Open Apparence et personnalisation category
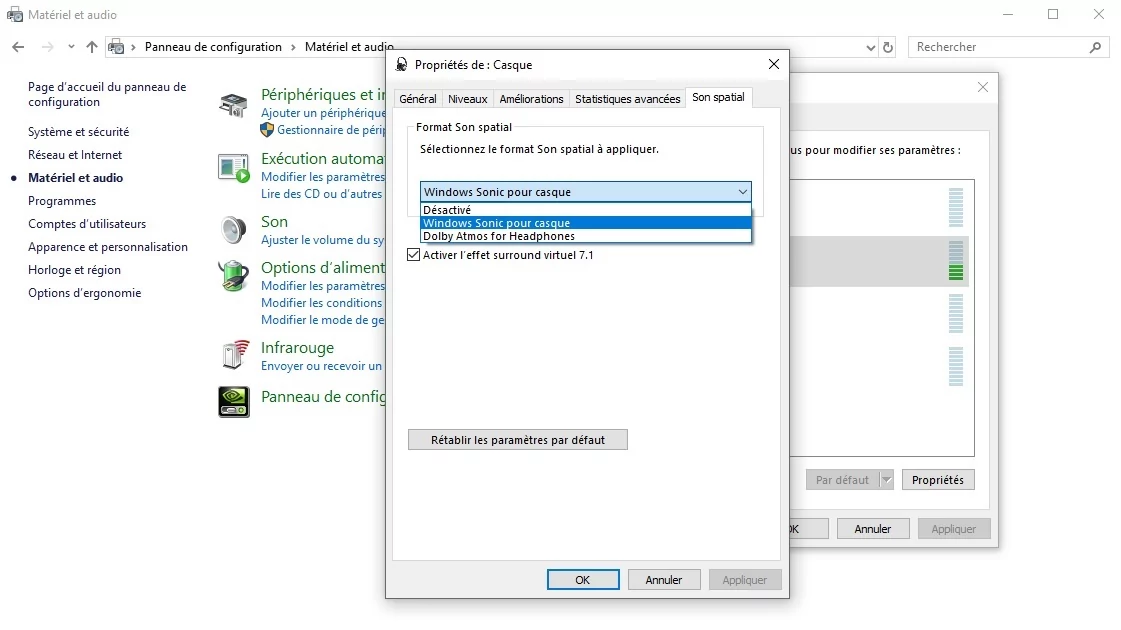The height and width of the screenshot is (630, 1121). 108,247
